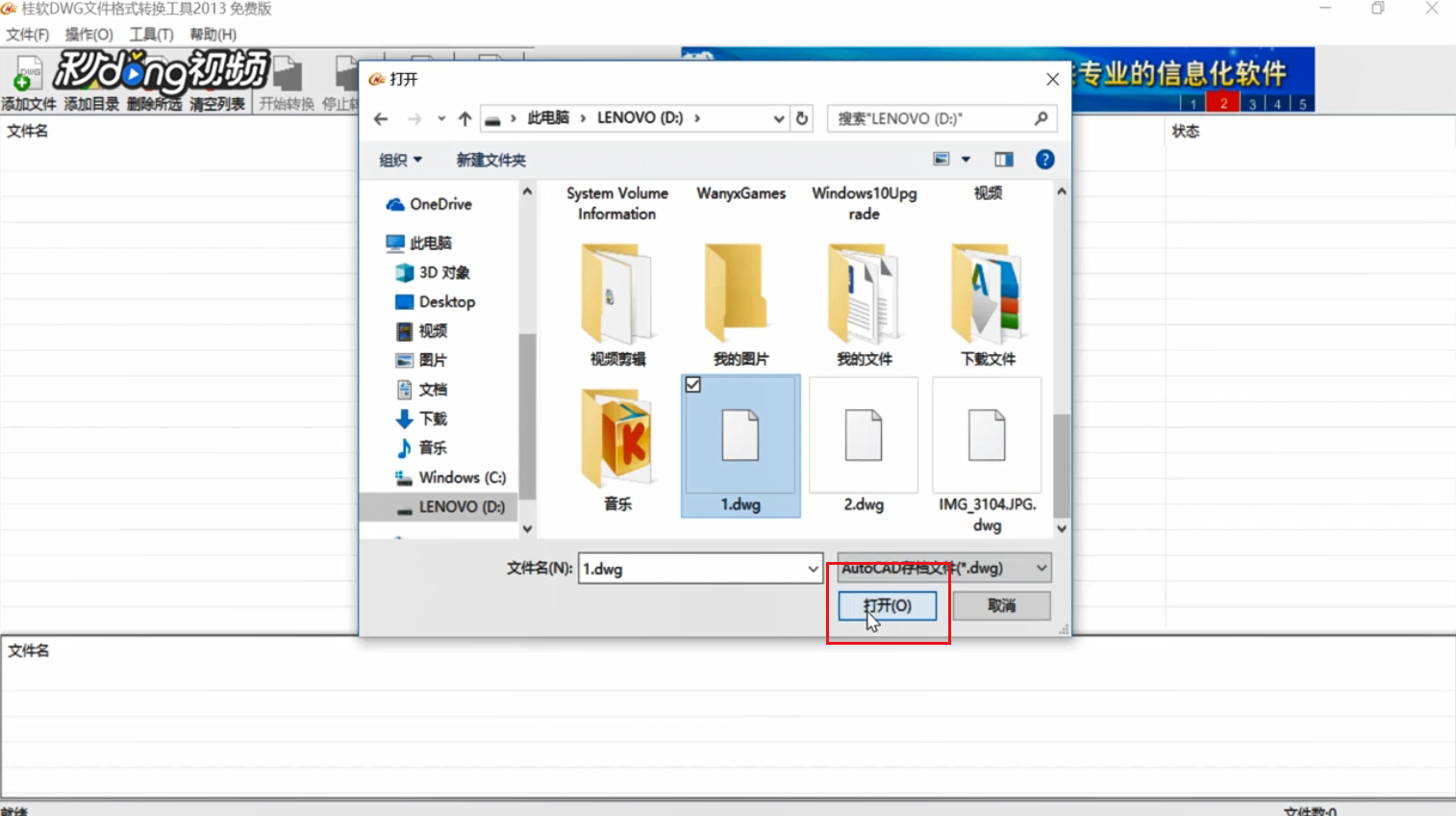Open 3D 对象 in the navigation pane
This screenshot has width=1456, height=816.
[x=433, y=272]
